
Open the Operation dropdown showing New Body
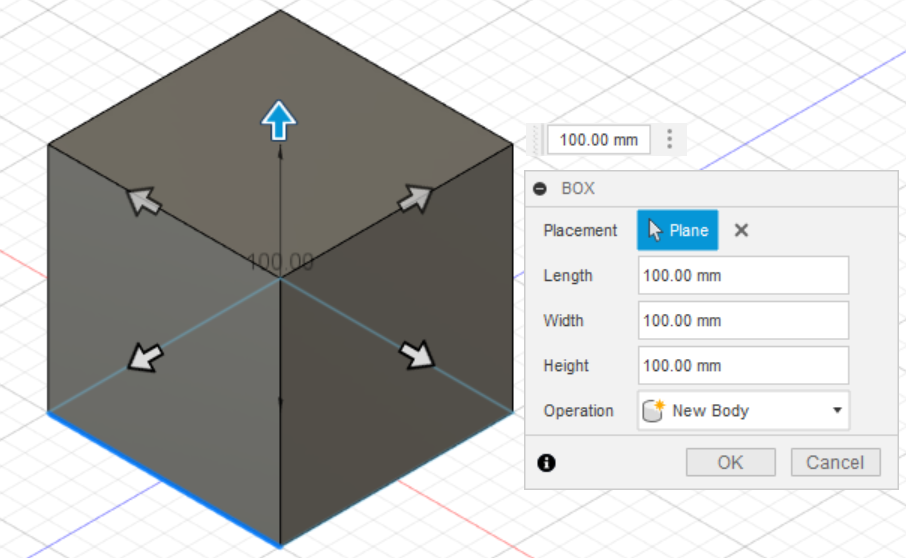point(743,411)
